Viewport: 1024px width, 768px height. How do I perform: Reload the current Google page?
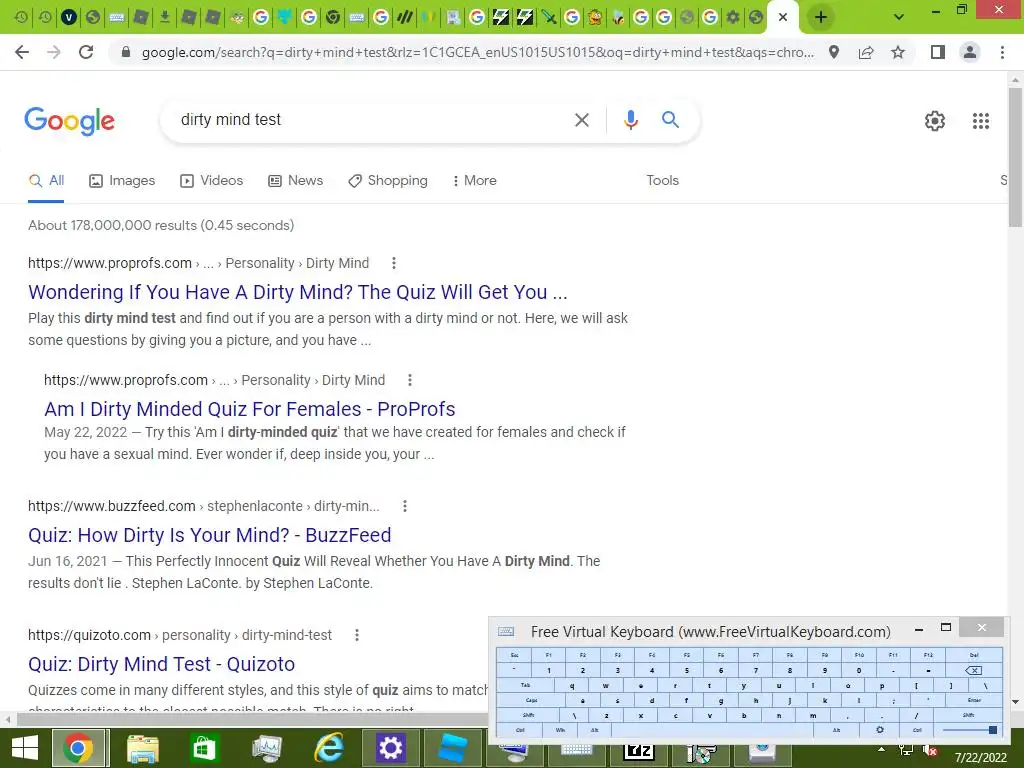coord(86,52)
